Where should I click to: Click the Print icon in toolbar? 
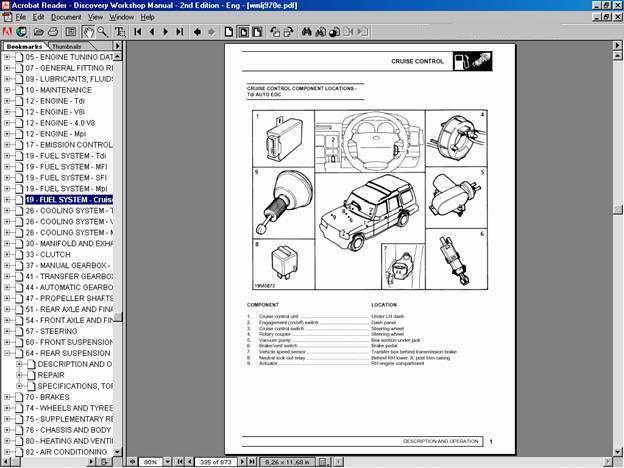(53, 32)
